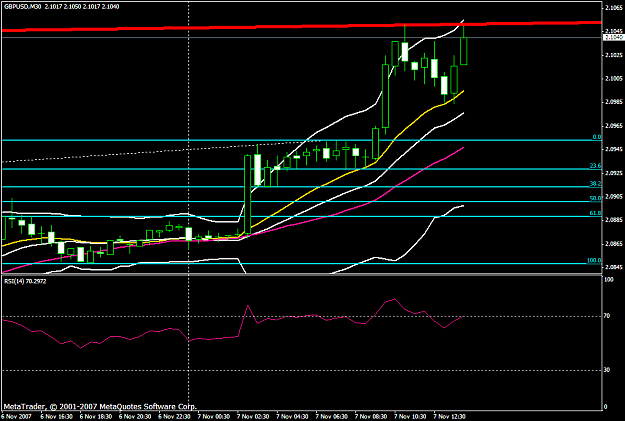Click the RSI scale value 100
This screenshot has width=625, height=421.
coord(609,280)
